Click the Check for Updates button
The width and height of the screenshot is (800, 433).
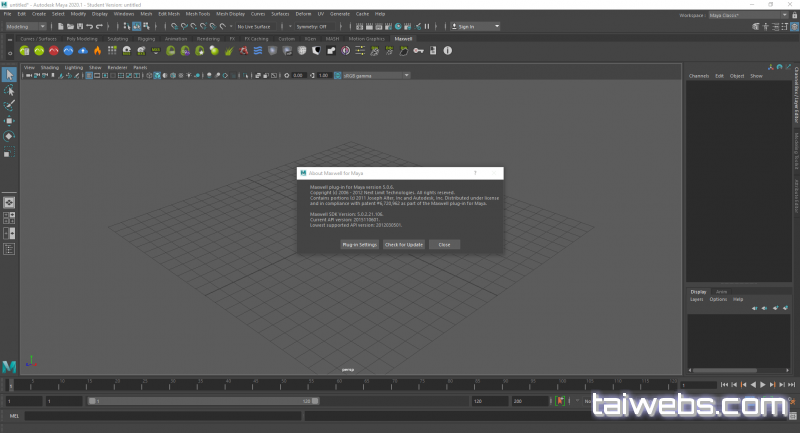click(x=404, y=244)
